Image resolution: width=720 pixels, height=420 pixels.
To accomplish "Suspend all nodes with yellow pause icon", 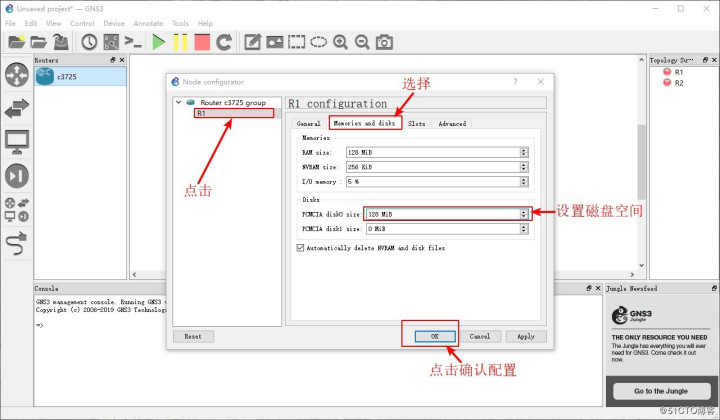I will point(180,42).
